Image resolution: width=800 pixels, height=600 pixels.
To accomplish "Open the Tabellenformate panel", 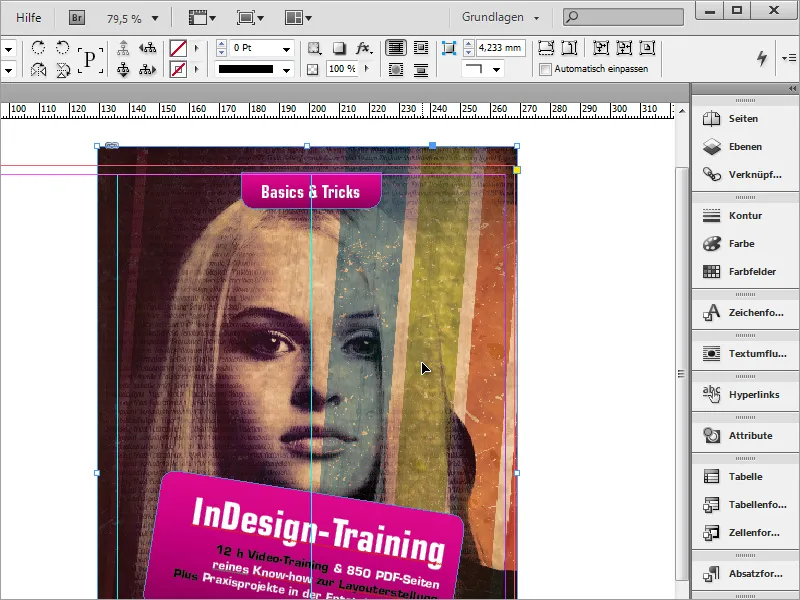I will point(745,505).
